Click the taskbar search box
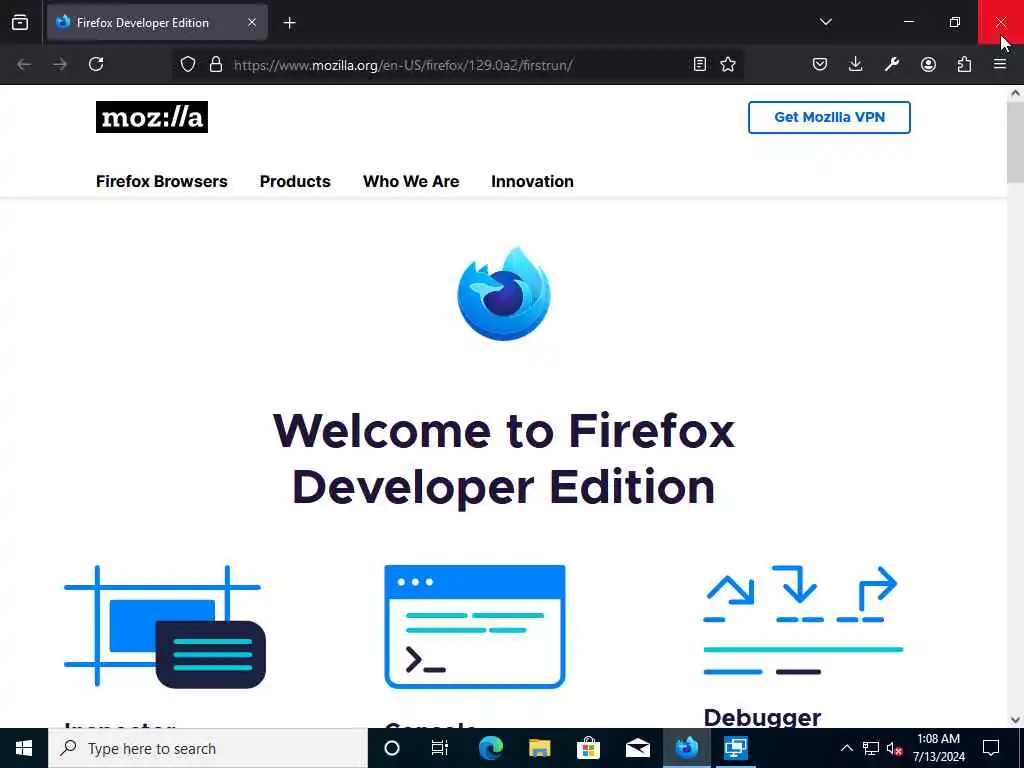This screenshot has height=768, width=1024. [208, 748]
